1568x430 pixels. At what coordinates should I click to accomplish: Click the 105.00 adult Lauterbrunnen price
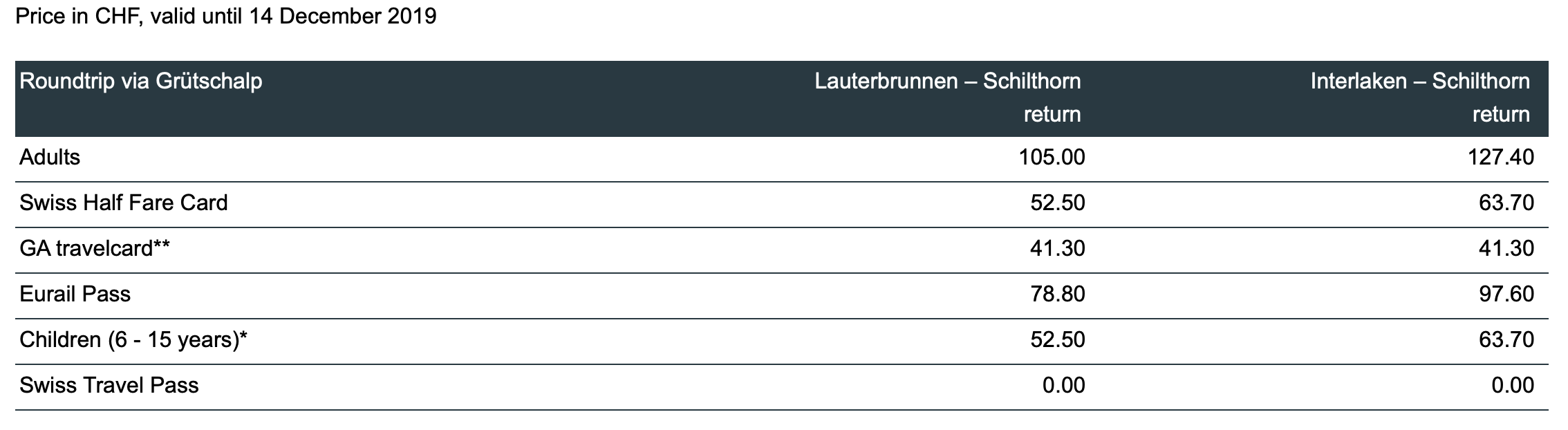coord(1052,158)
